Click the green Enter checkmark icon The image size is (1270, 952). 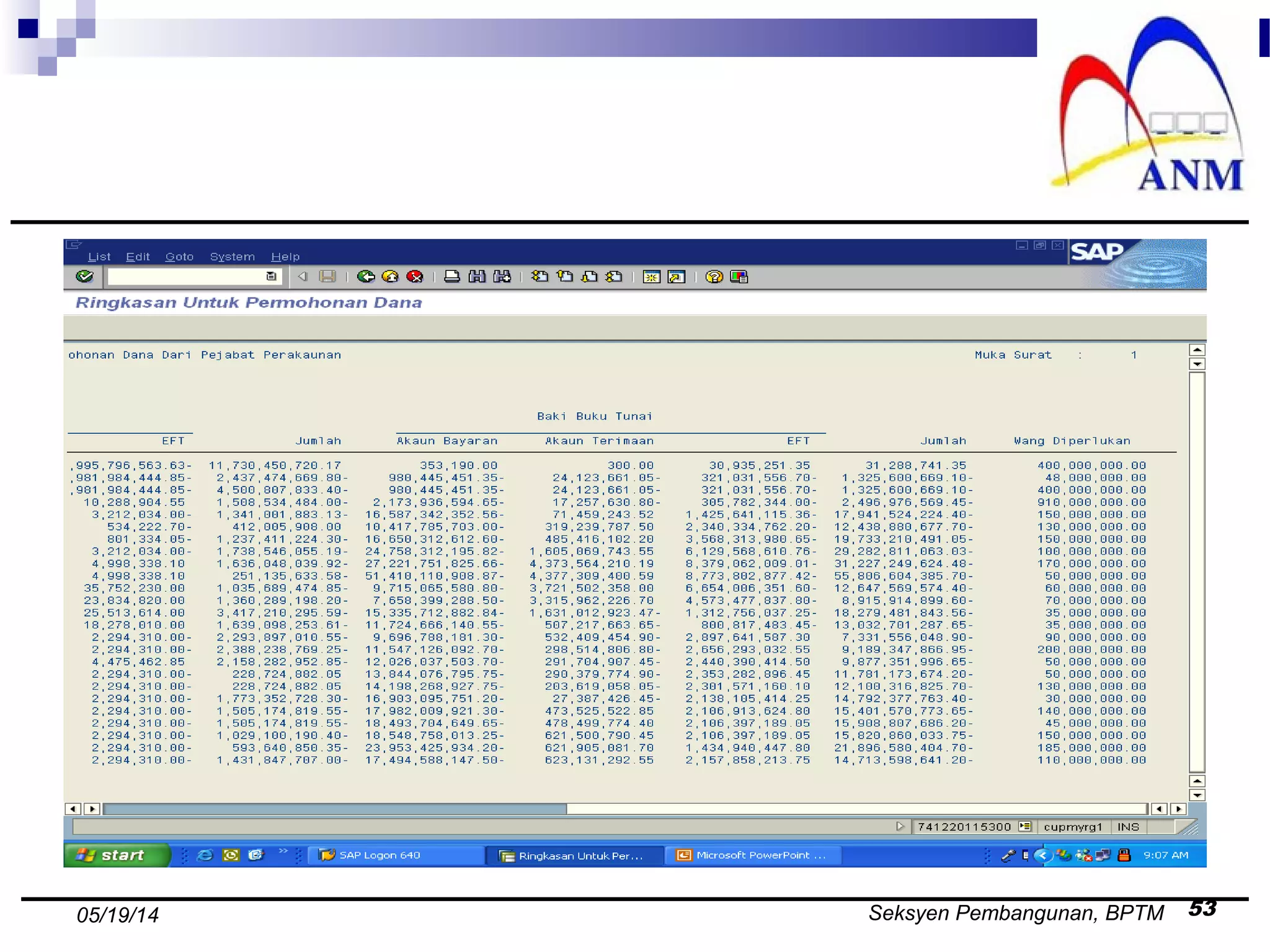84,276
